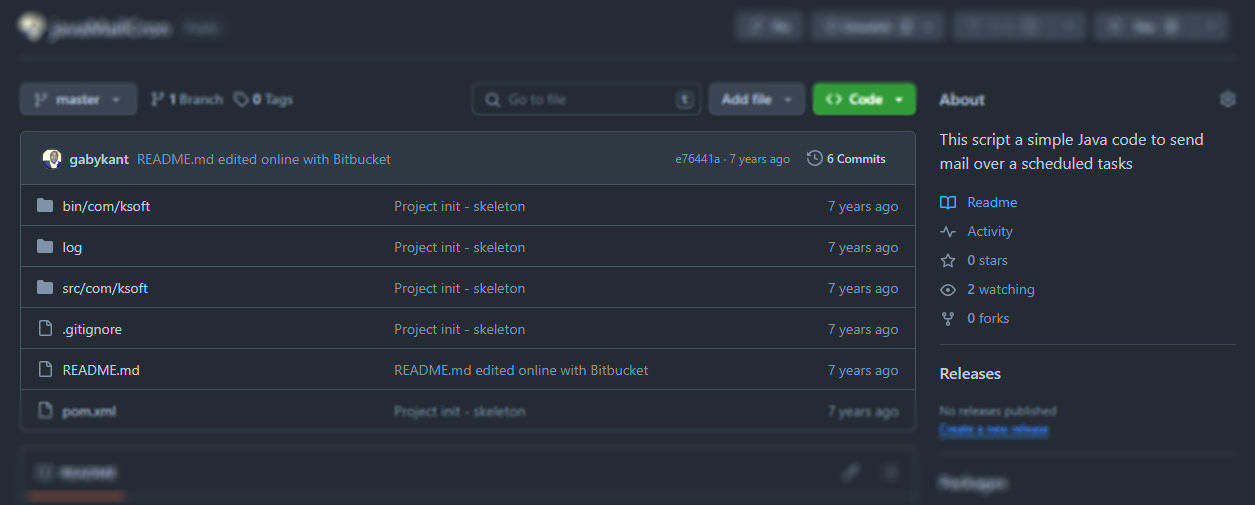Viewport: 1255px width, 505px height.
Task: Open the green Code dropdown button
Action: [865, 100]
